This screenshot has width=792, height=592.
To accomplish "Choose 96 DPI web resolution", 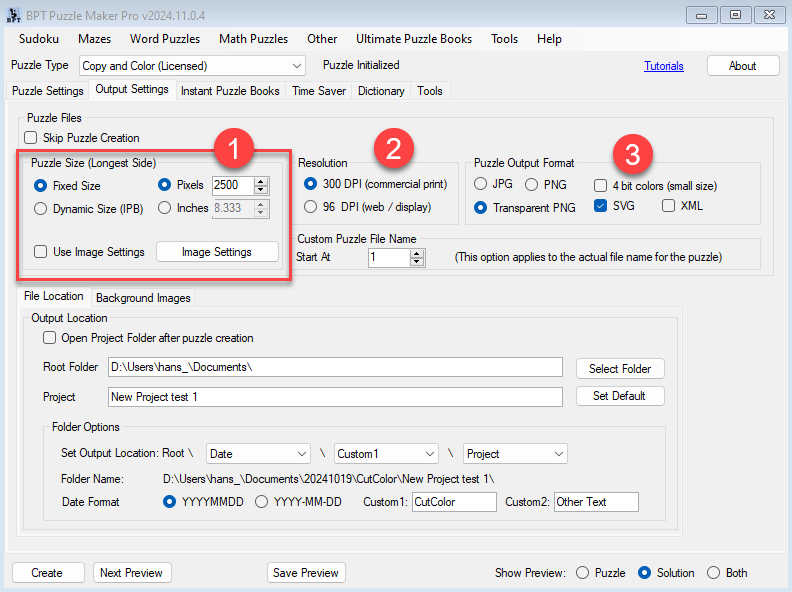I will 310,206.
